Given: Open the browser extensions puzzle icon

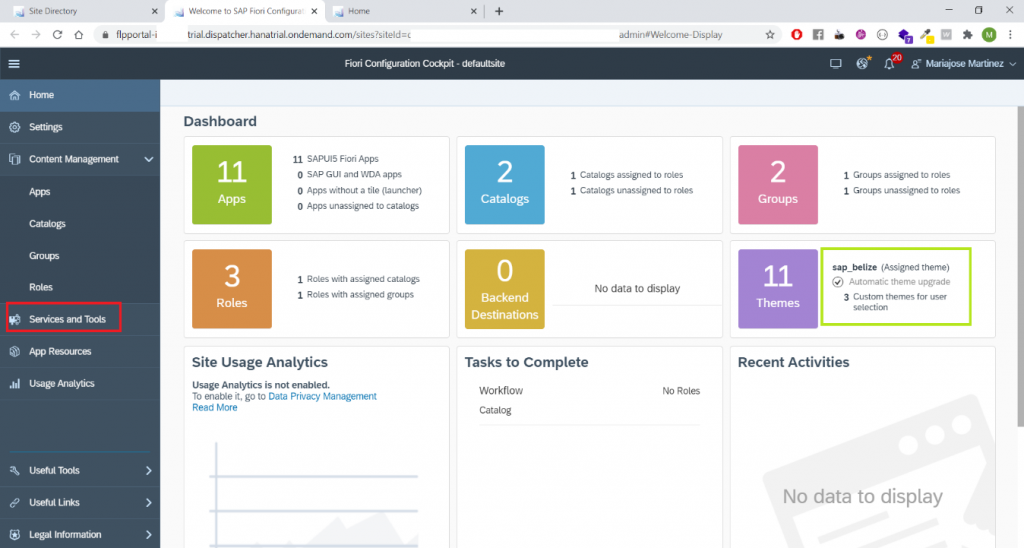Looking at the screenshot, I should 967,35.
